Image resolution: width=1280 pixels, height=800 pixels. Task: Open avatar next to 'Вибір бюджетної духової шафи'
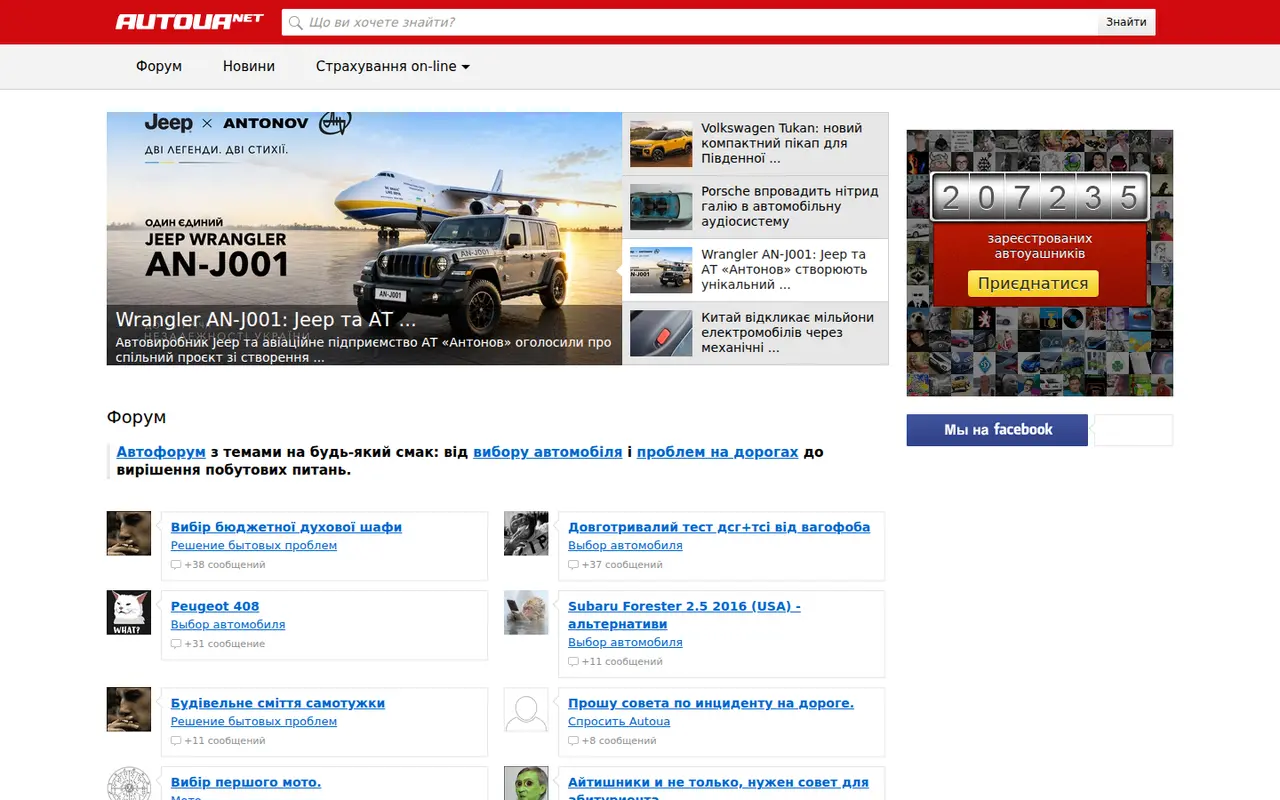click(x=129, y=533)
